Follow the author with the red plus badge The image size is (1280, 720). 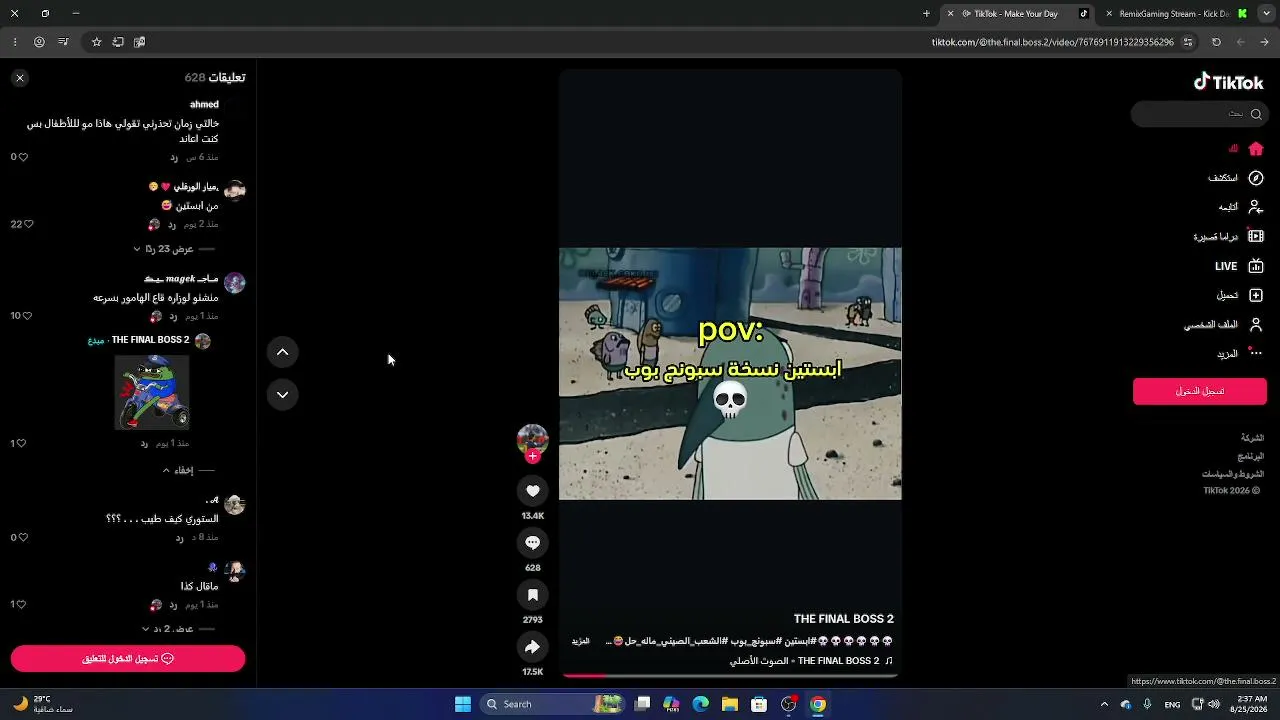pyautogui.click(x=533, y=456)
